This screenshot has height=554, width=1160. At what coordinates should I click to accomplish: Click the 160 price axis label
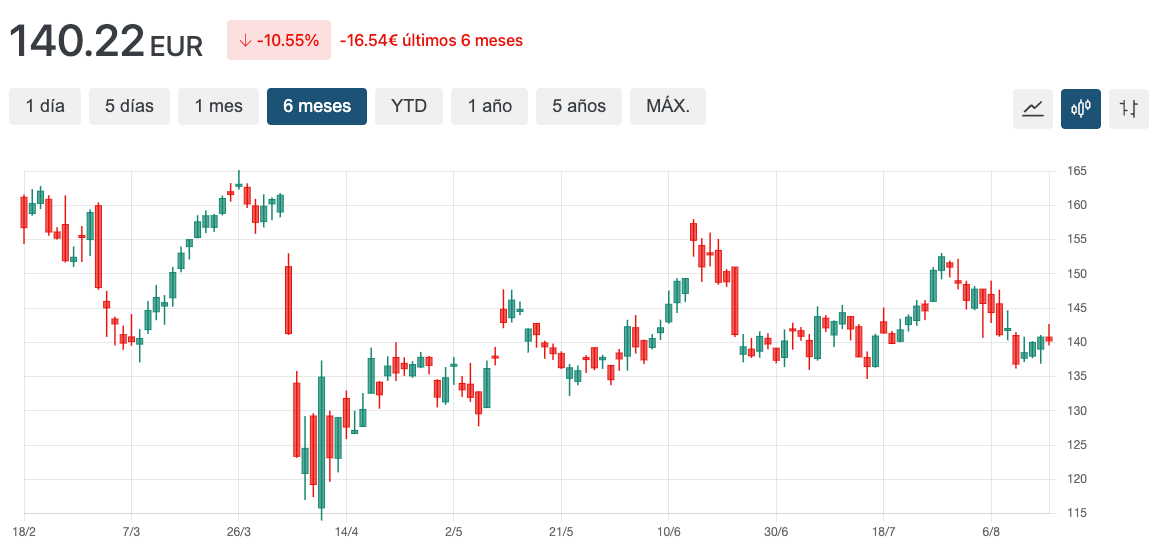pos(1076,206)
